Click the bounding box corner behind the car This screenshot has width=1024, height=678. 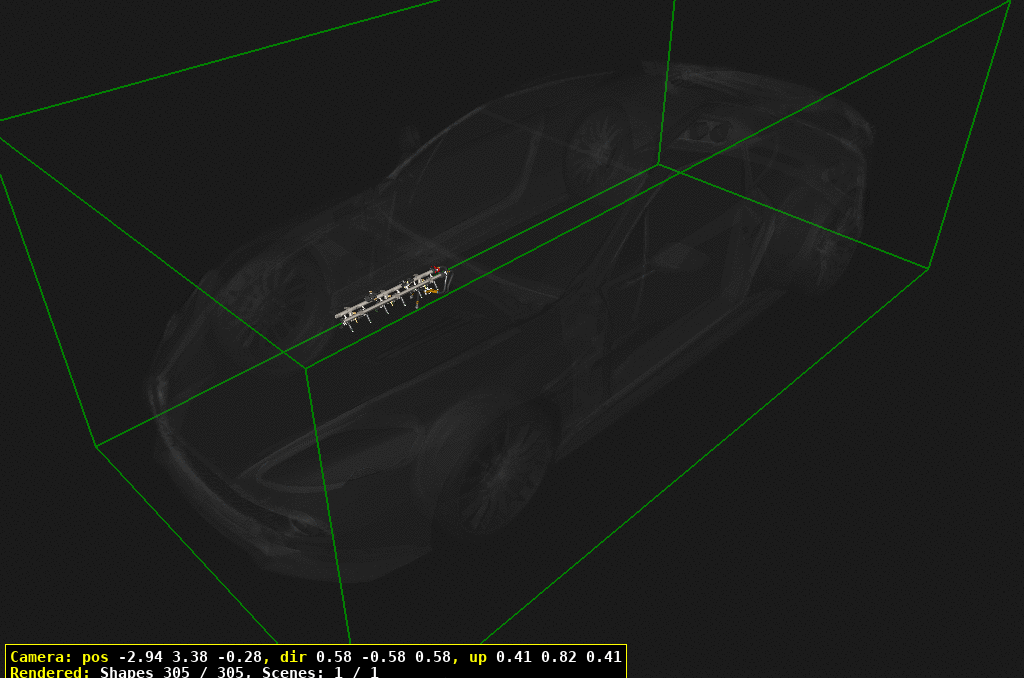tap(658, 164)
